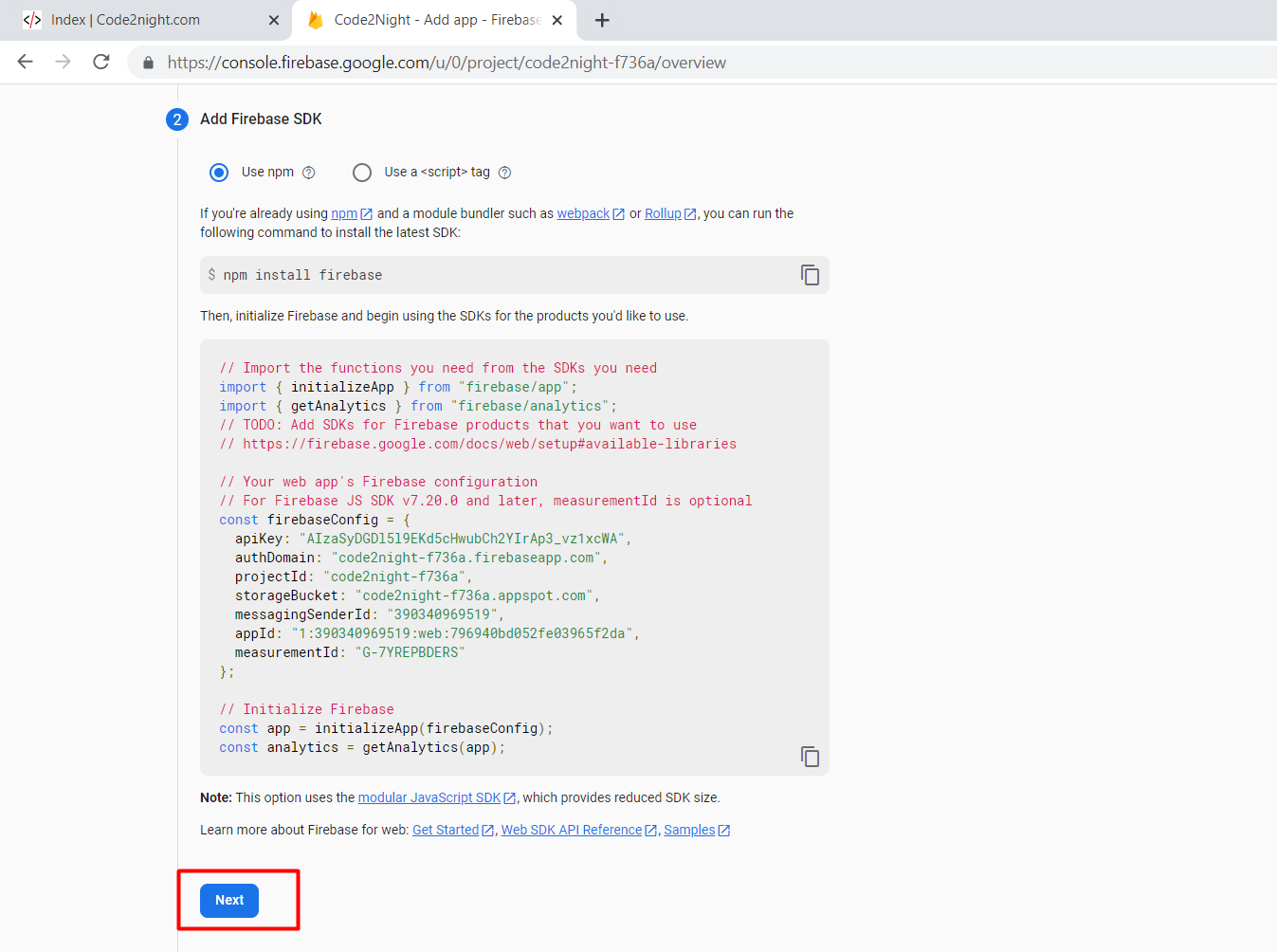This screenshot has height=952, width=1277.
Task: Click the Add Firebase SDK heading
Action: pos(261,119)
